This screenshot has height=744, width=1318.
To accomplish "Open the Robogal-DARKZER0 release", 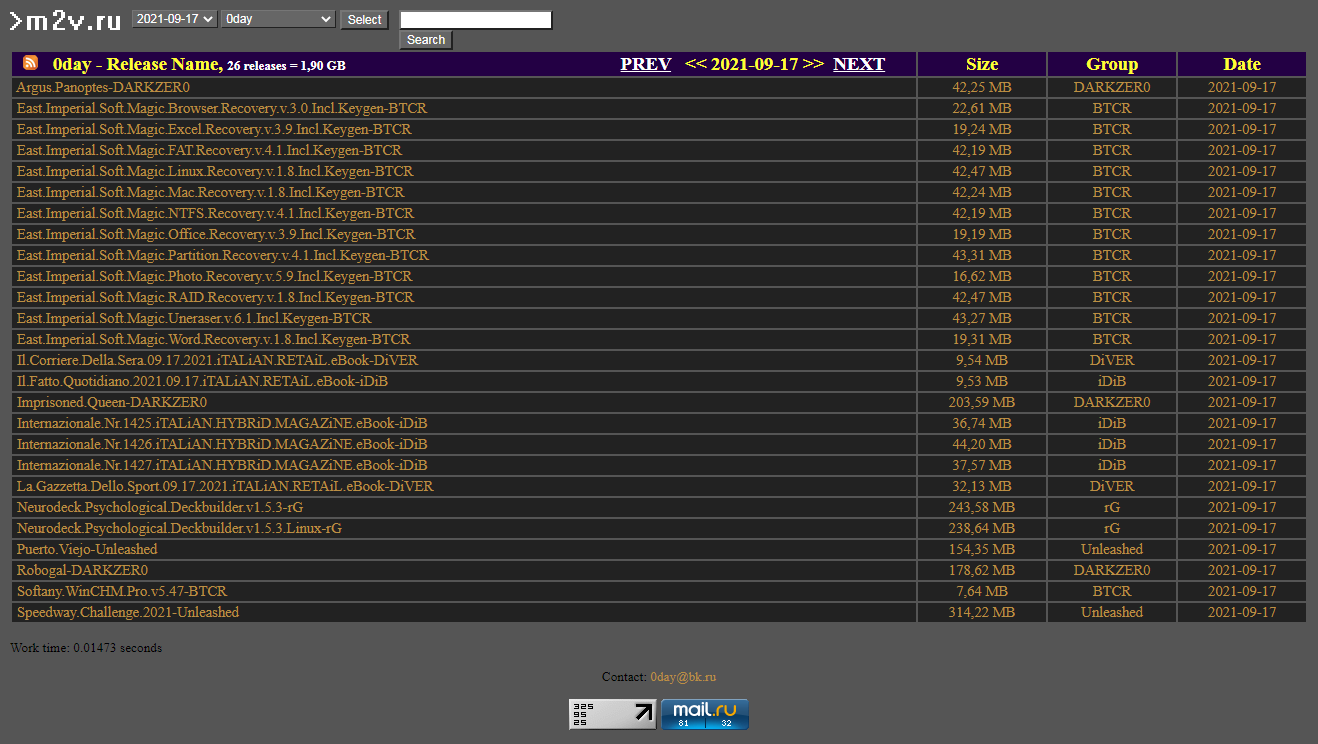I will [82, 570].
